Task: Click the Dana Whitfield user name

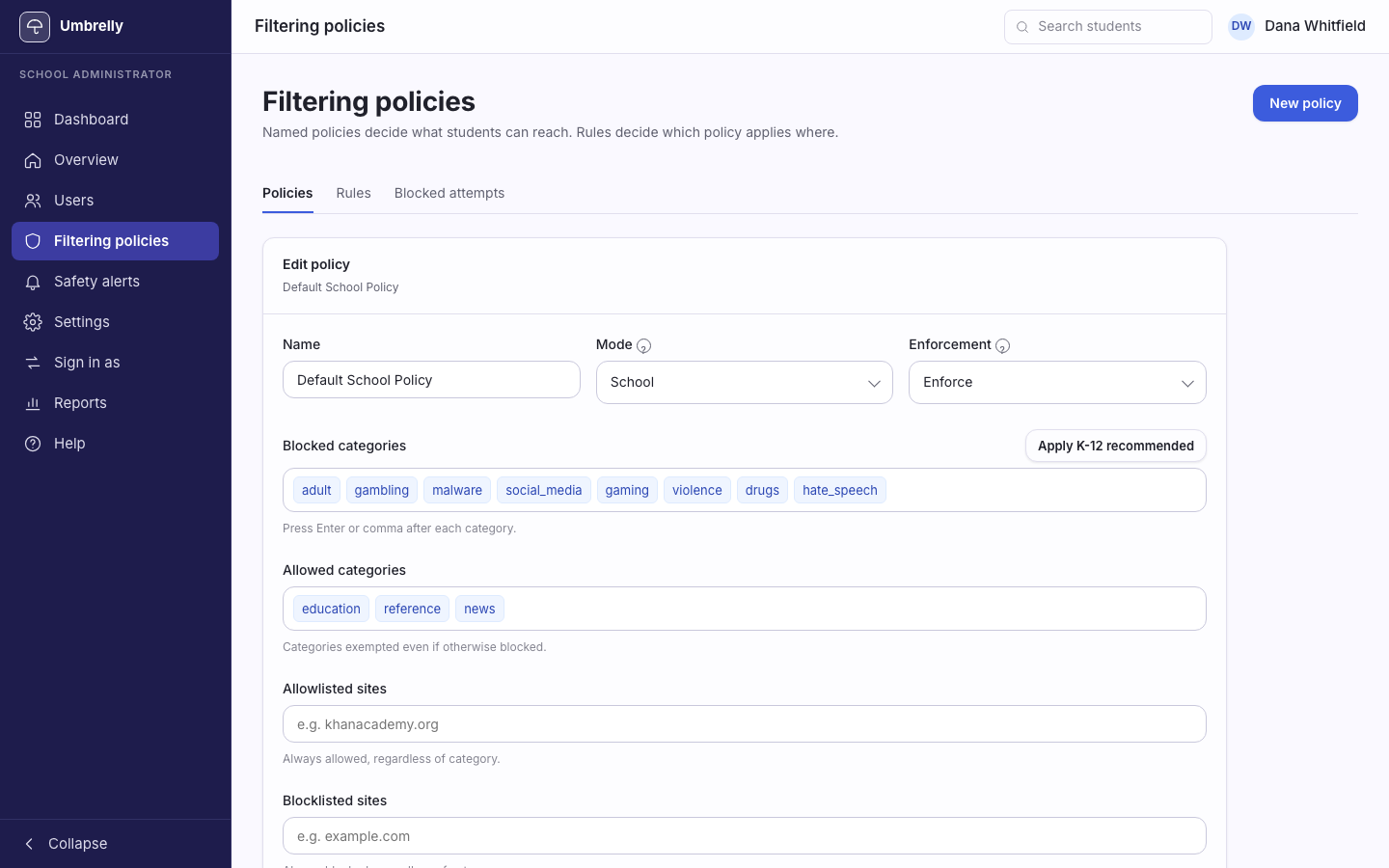Action: (1315, 26)
